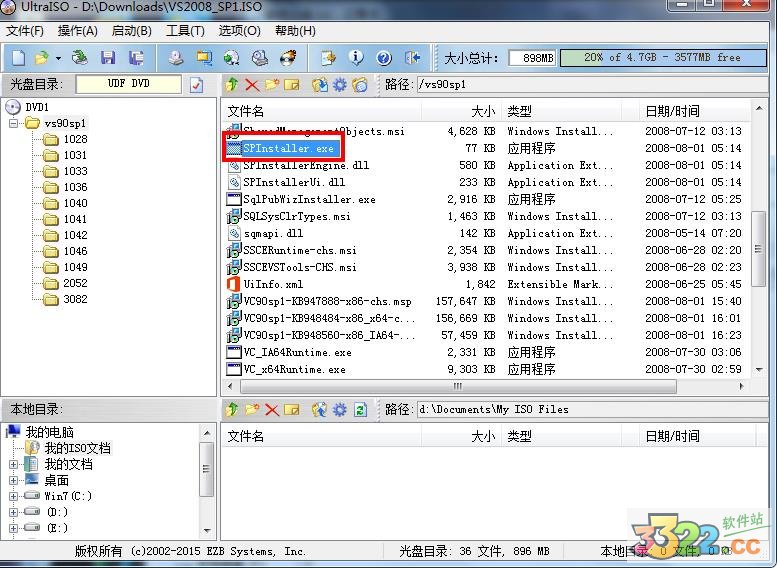
Task: Click the Burn CD/DVD image flame icon
Action: click(288, 58)
